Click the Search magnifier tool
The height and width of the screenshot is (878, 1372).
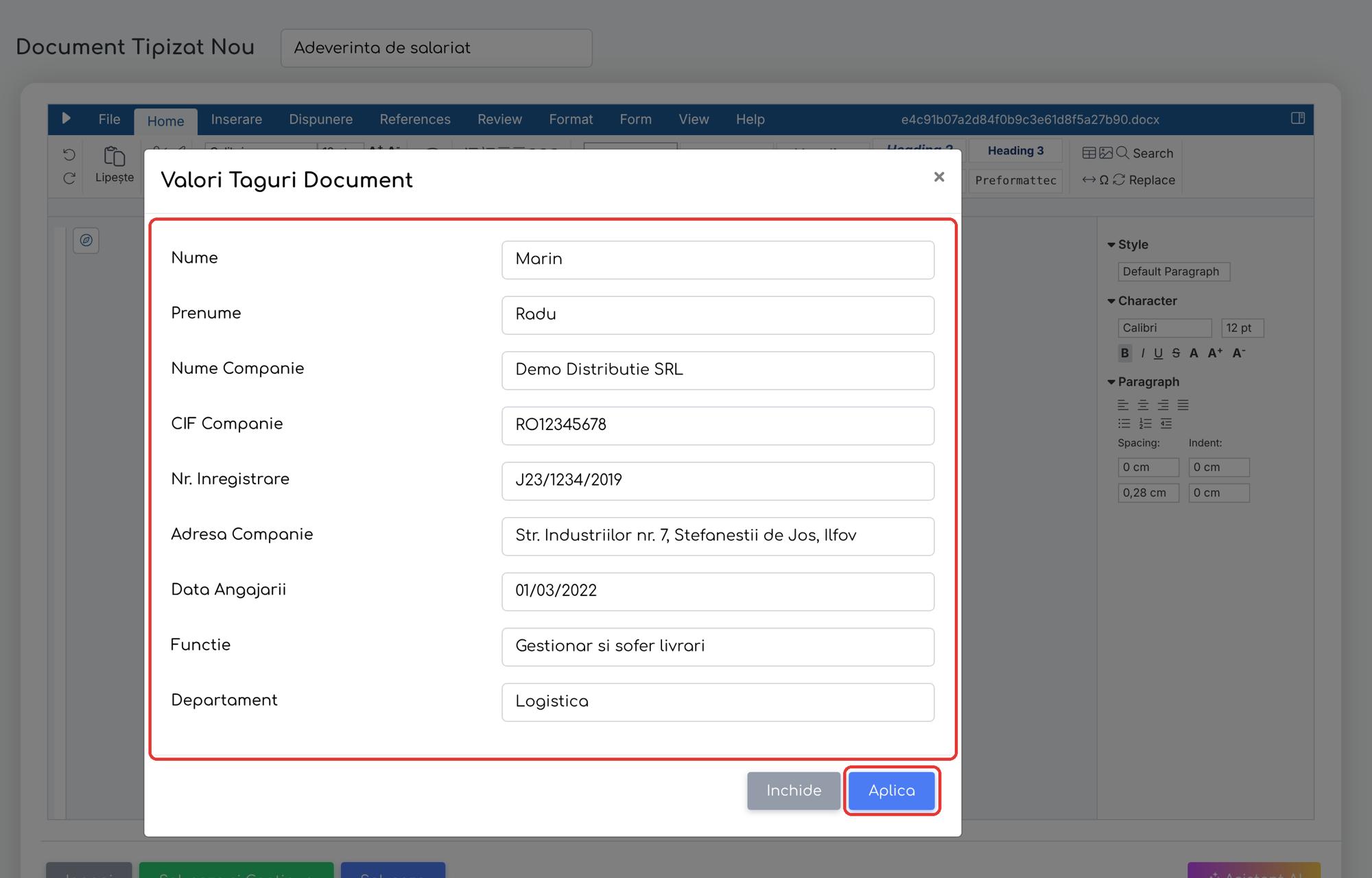point(1145,153)
